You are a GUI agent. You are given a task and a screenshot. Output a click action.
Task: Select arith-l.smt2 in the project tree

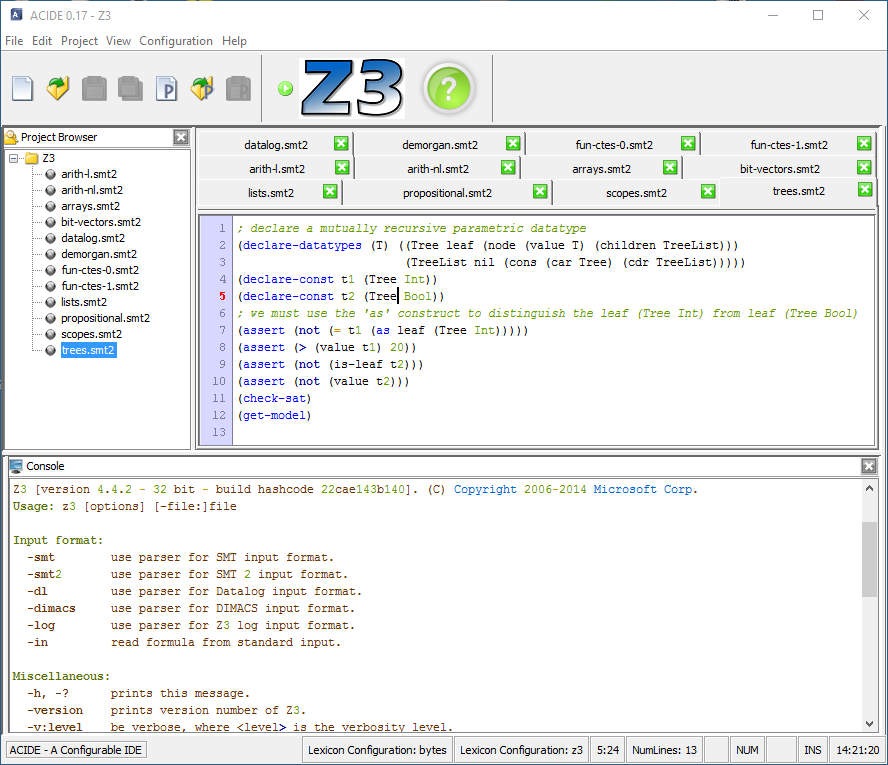pos(89,174)
